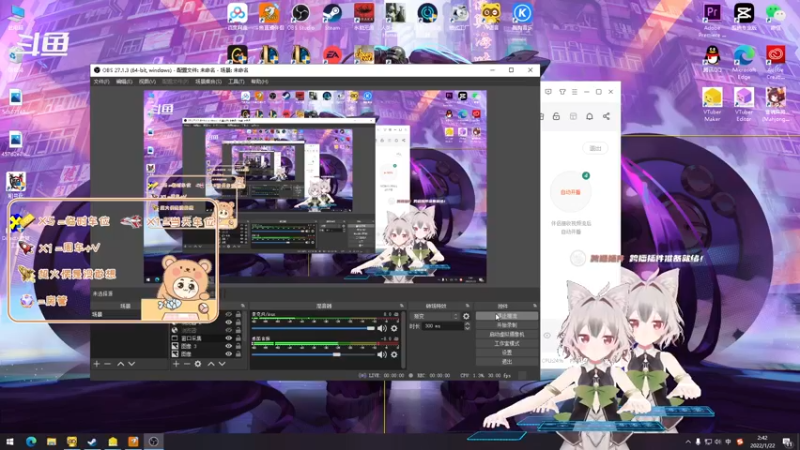Open the scene transition type dropdown

[435, 316]
